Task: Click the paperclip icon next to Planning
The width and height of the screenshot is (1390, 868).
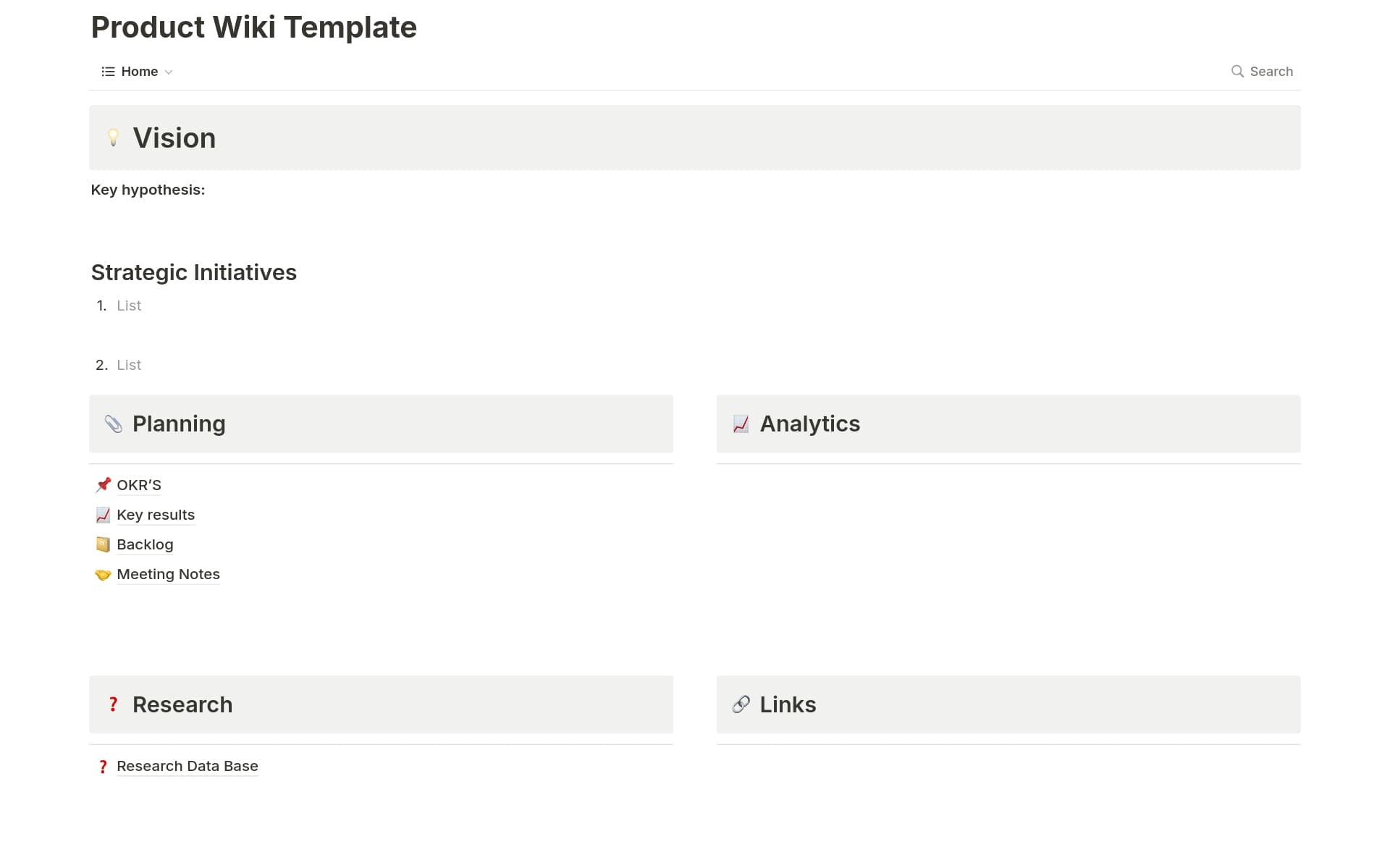Action: 115,424
